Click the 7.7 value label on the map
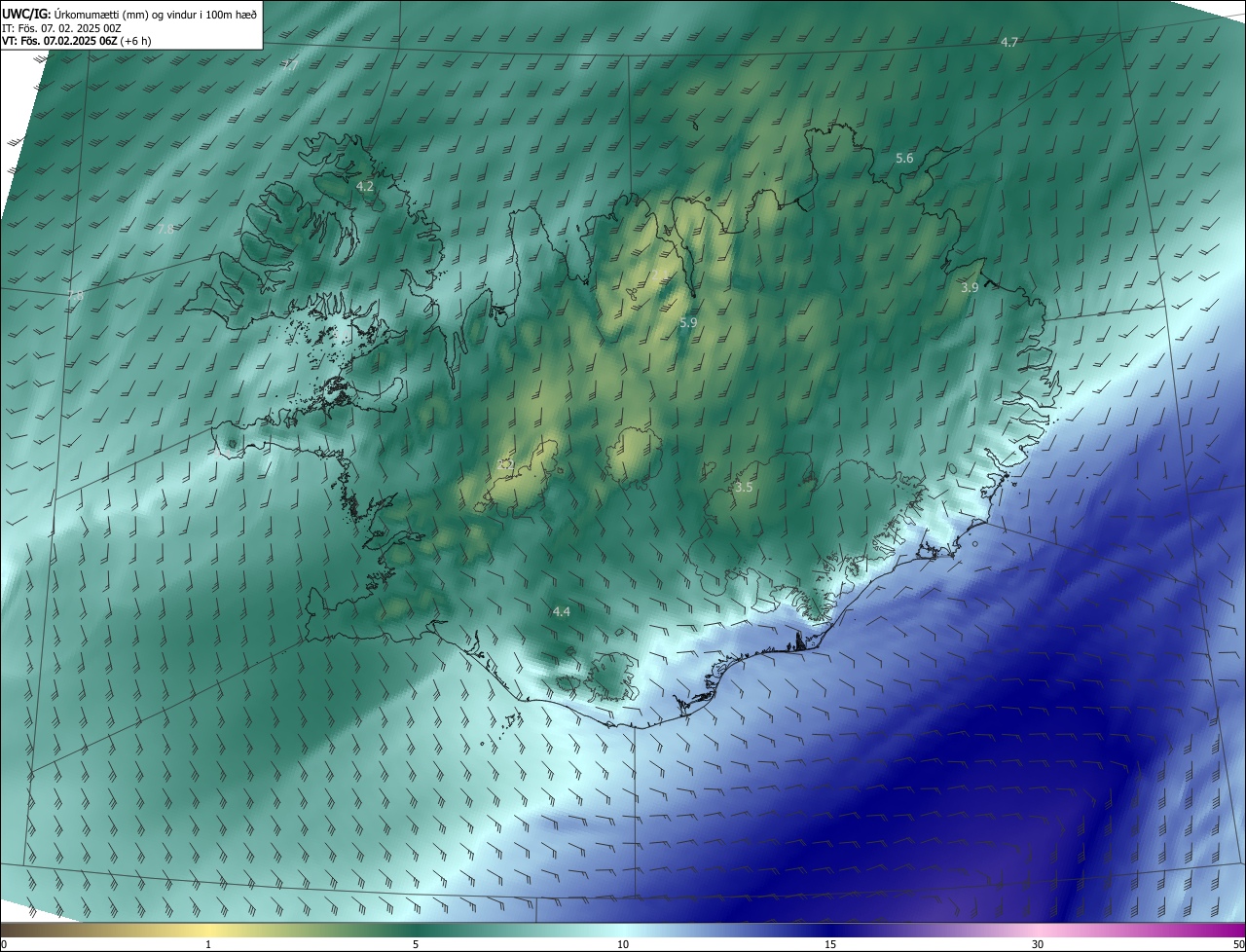This screenshot has height=952, width=1246. (x=291, y=66)
